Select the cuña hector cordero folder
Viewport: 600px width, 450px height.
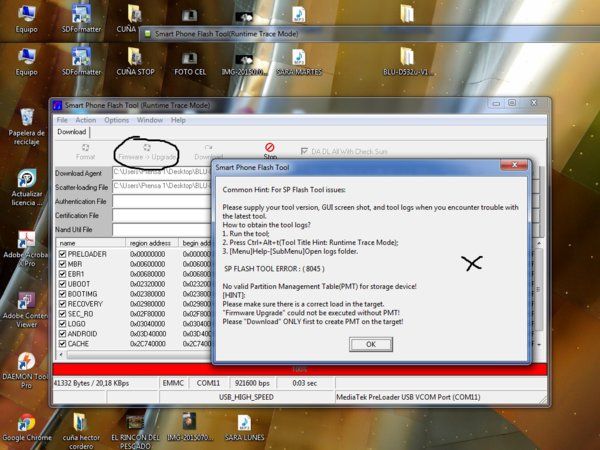point(81,431)
